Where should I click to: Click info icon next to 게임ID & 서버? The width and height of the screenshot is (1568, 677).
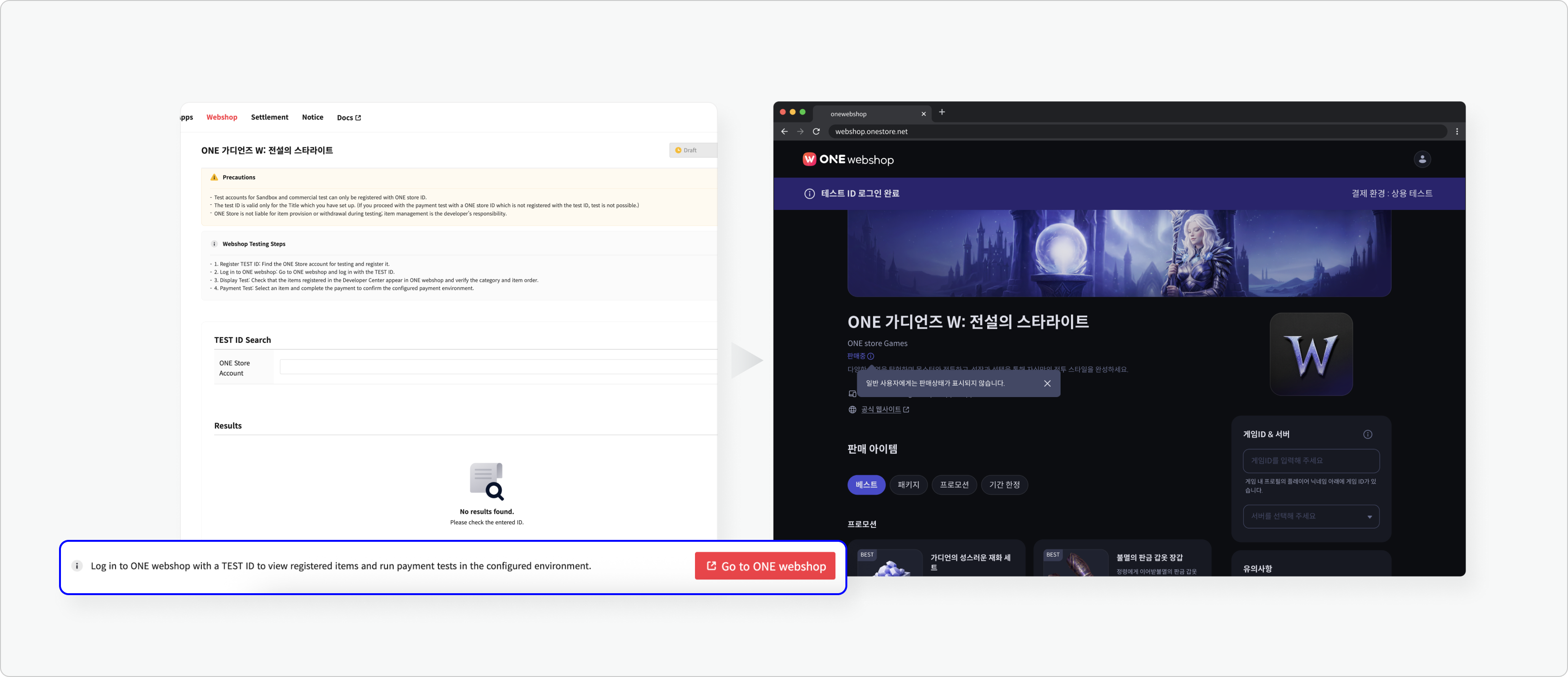tap(1367, 434)
